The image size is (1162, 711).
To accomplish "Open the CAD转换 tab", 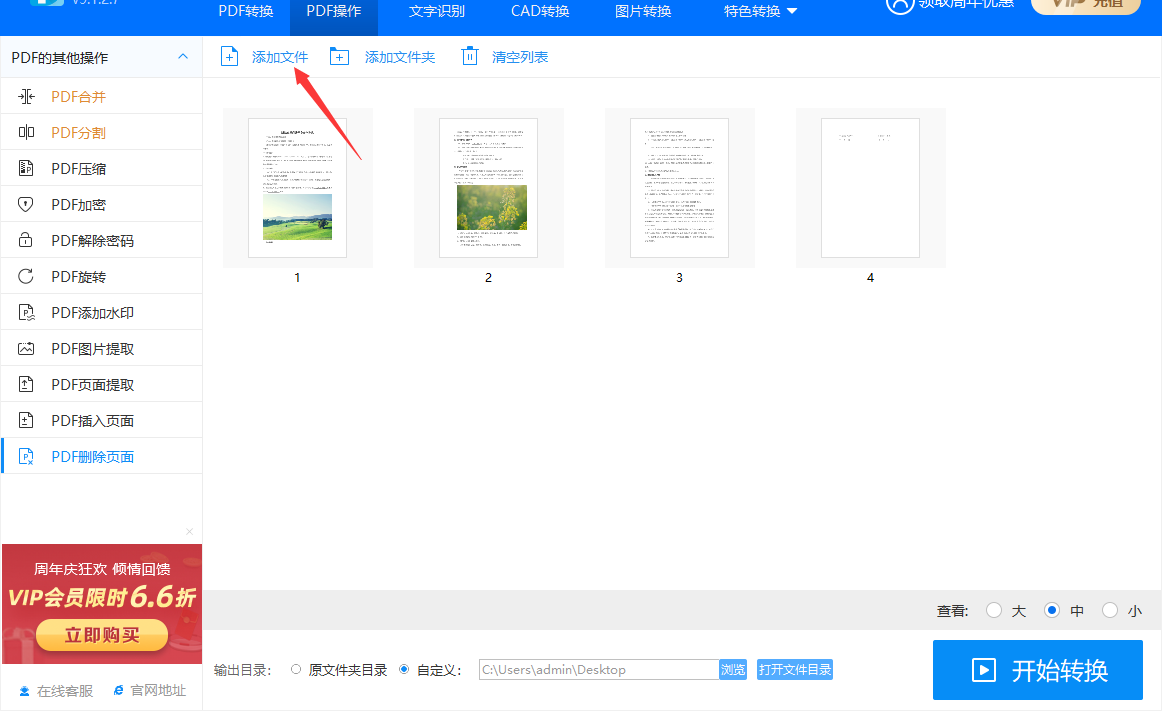I will [x=540, y=11].
